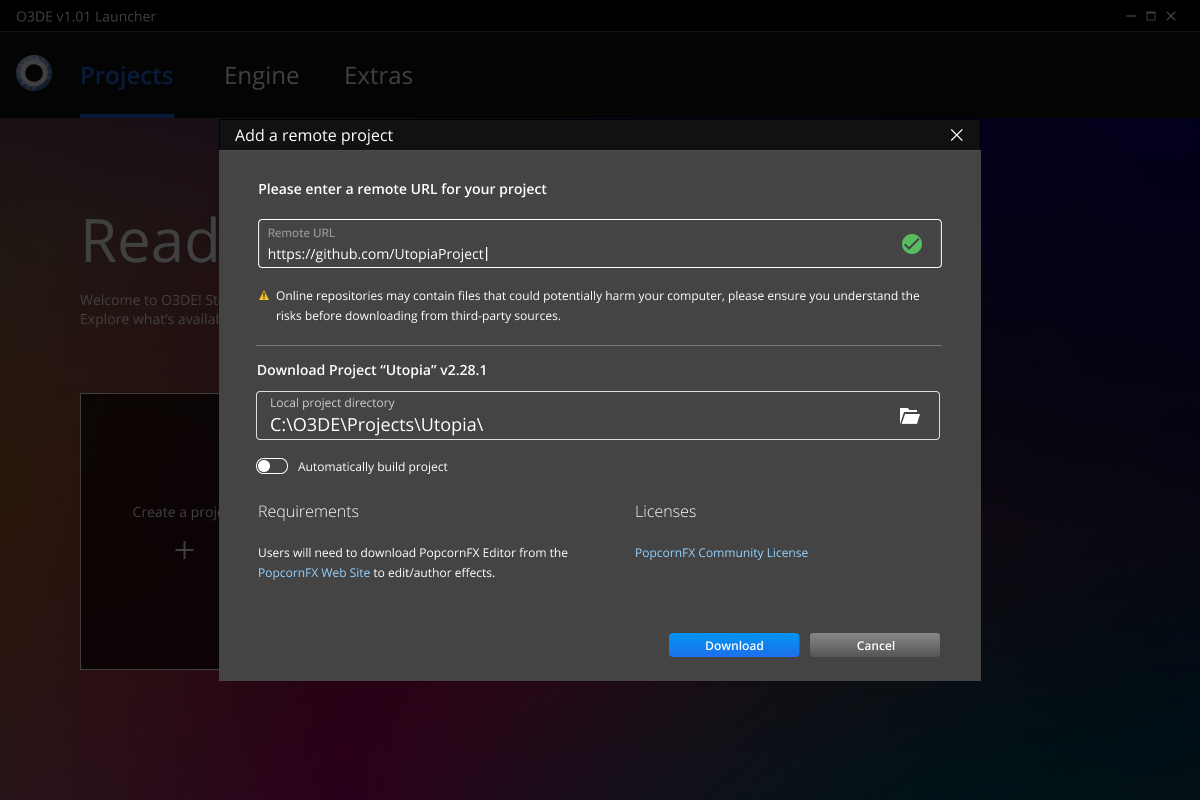Switch to the Extras tab

(378, 75)
